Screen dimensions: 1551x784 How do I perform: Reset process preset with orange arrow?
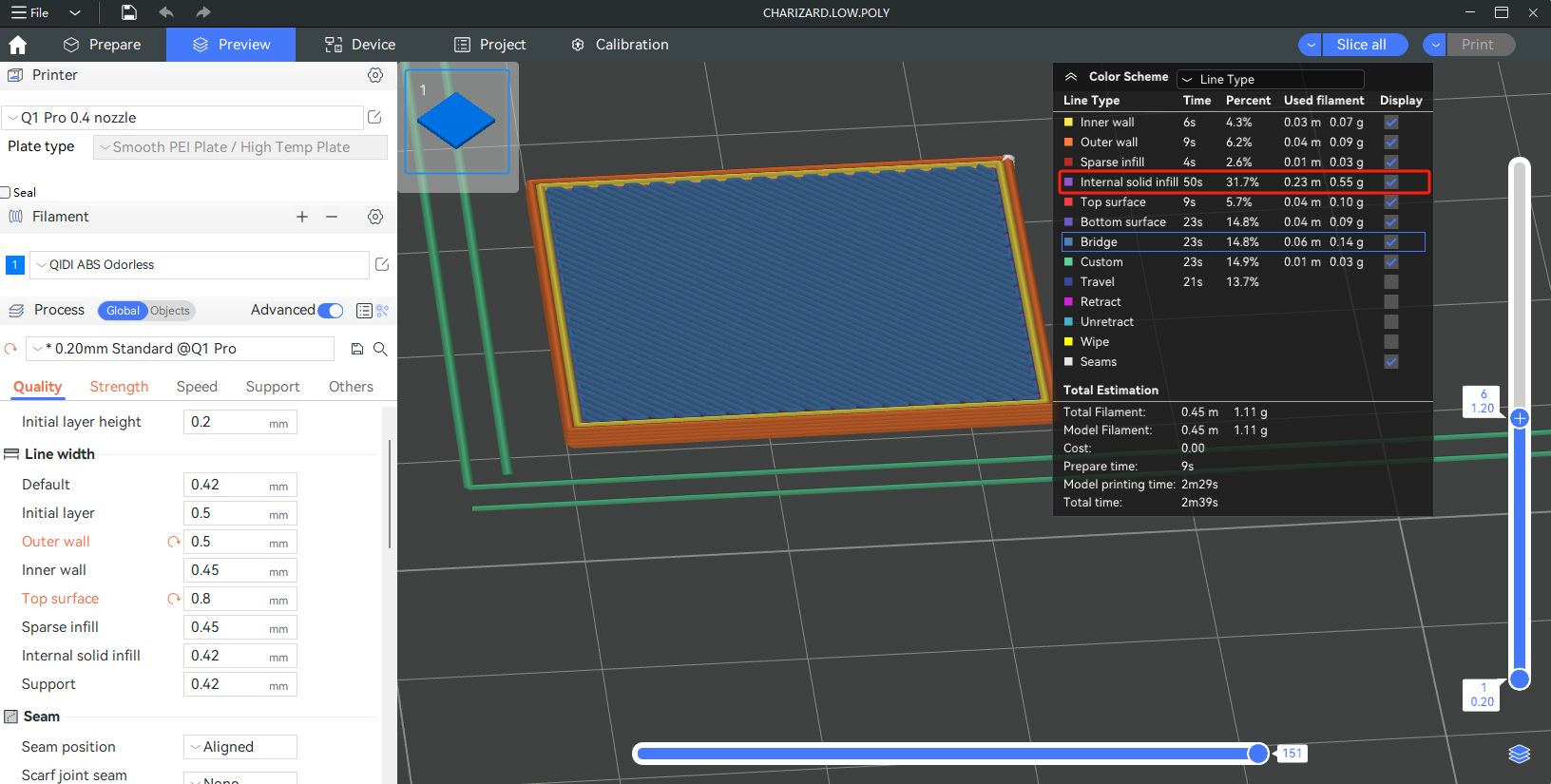click(x=10, y=349)
